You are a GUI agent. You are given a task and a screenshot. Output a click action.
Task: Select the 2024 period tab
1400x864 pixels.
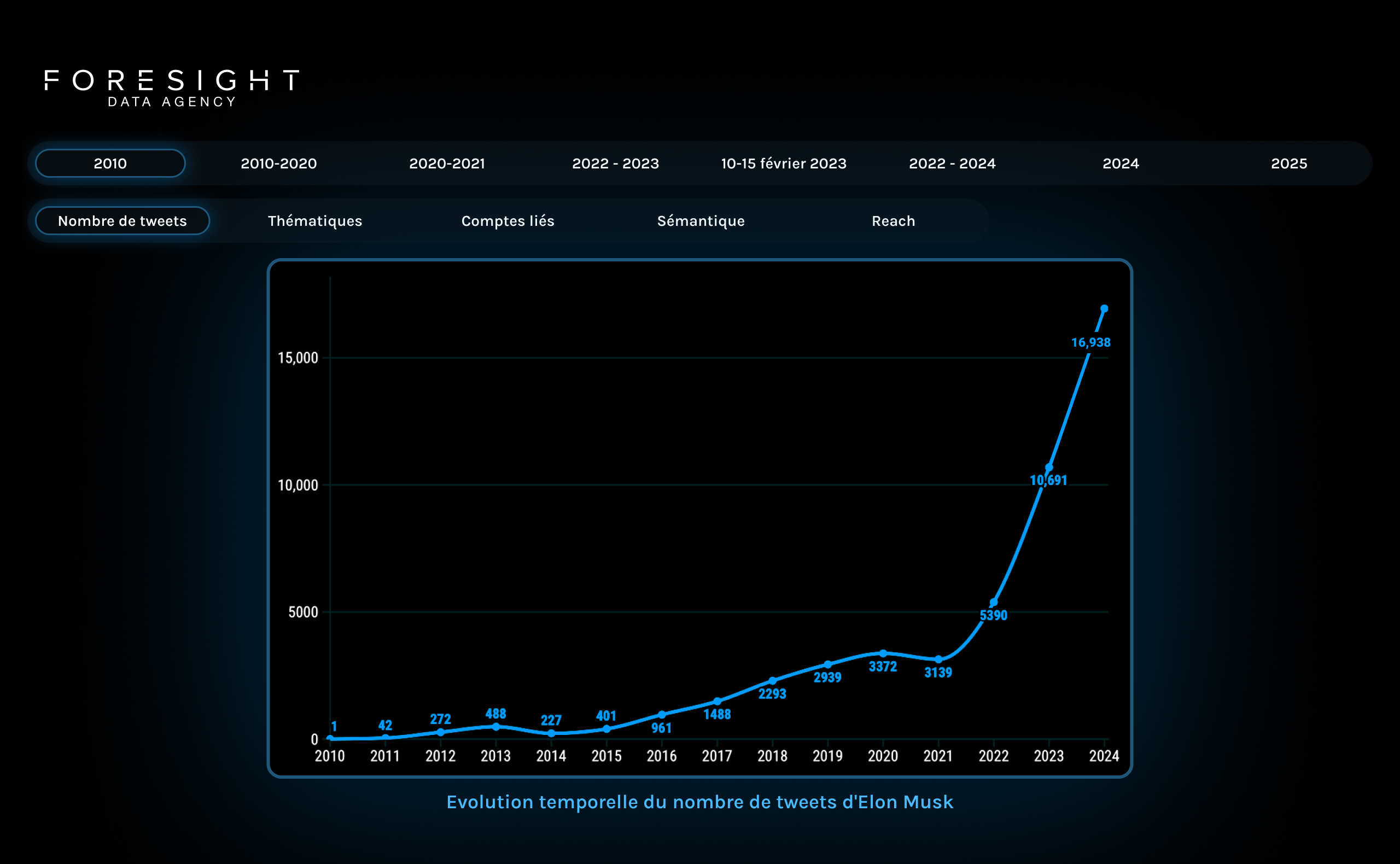pyautogui.click(x=1121, y=164)
